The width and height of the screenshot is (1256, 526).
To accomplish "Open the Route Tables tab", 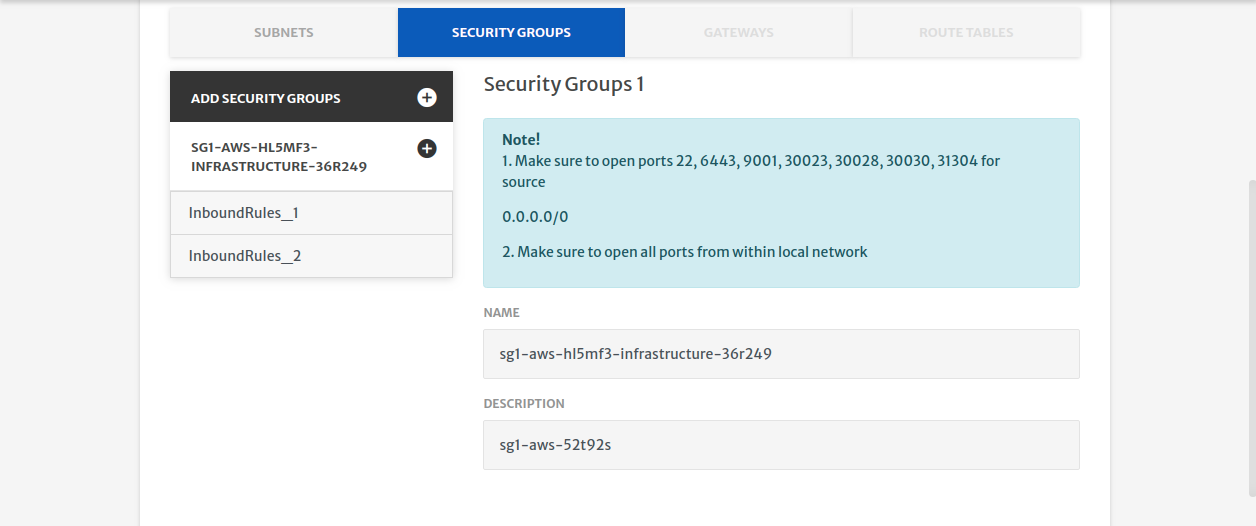I will (x=966, y=32).
